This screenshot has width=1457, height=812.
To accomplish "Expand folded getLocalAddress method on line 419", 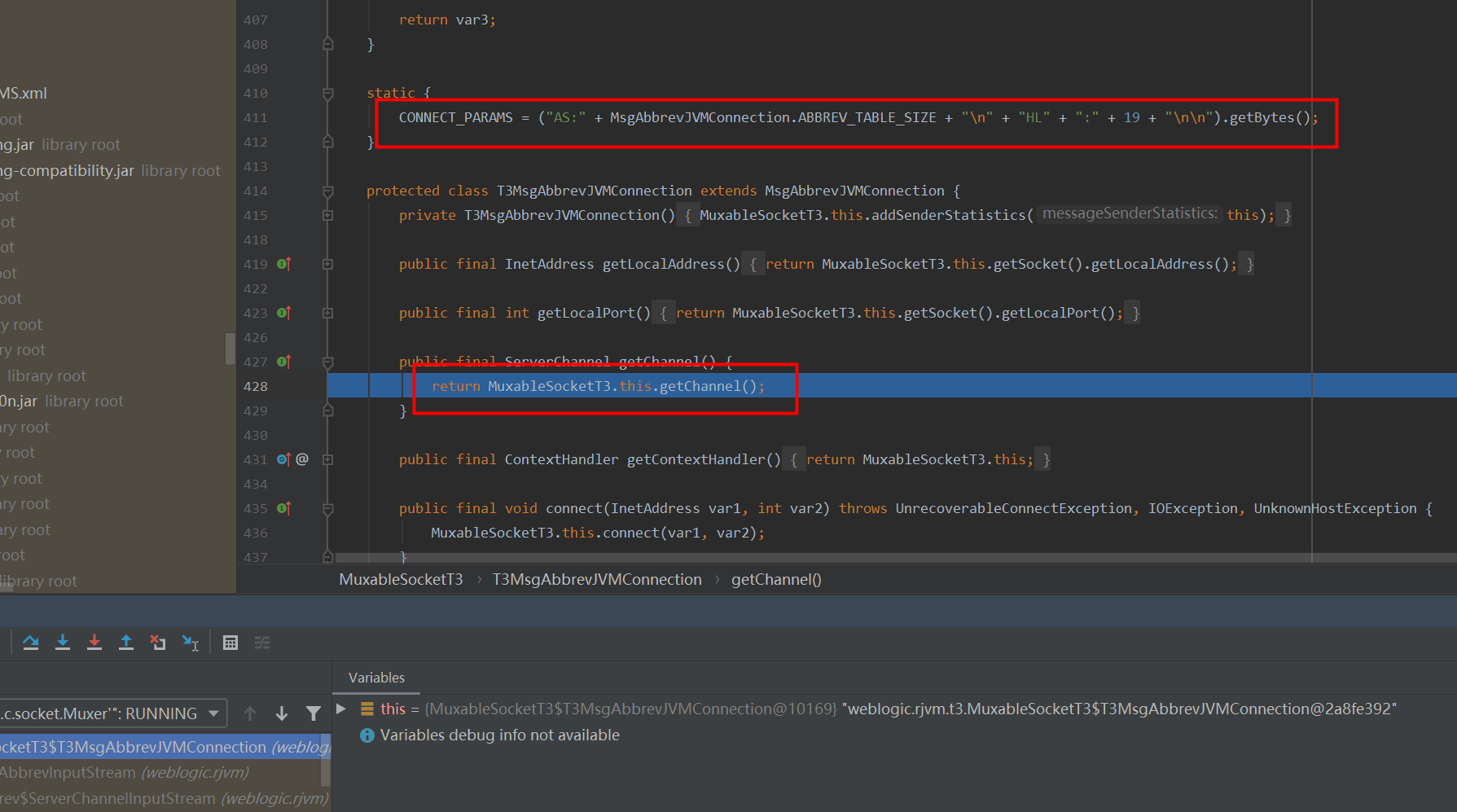I will coord(328,264).
